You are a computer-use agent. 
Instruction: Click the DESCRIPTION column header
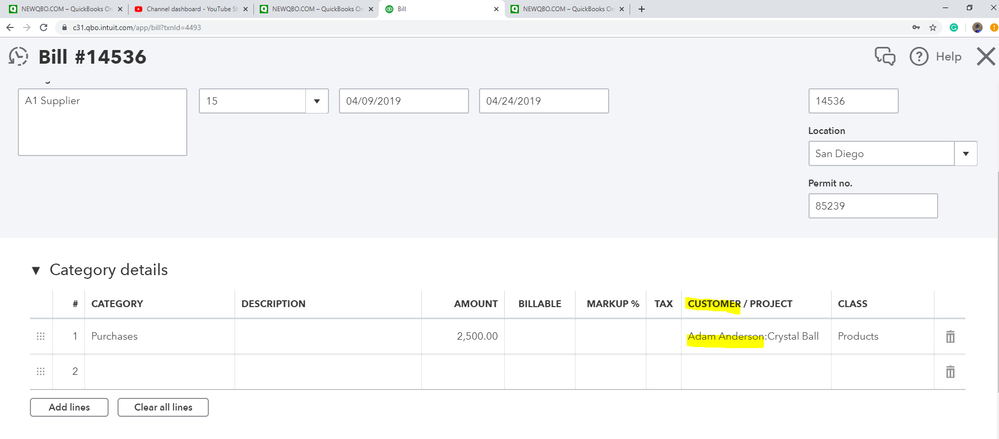[x=273, y=304]
